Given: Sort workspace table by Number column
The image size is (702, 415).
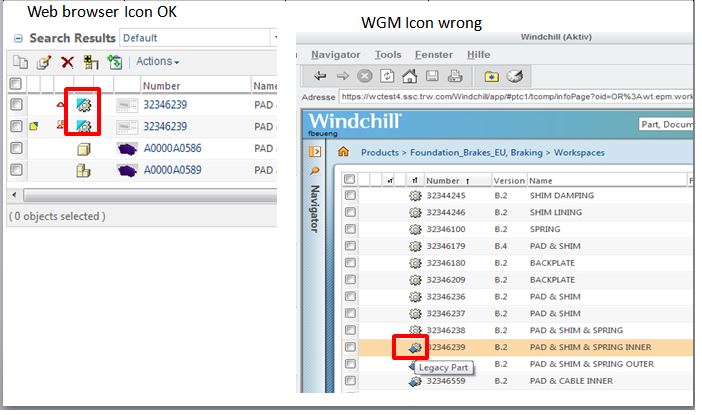Looking at the screenshot, I should tap(443, 181).
